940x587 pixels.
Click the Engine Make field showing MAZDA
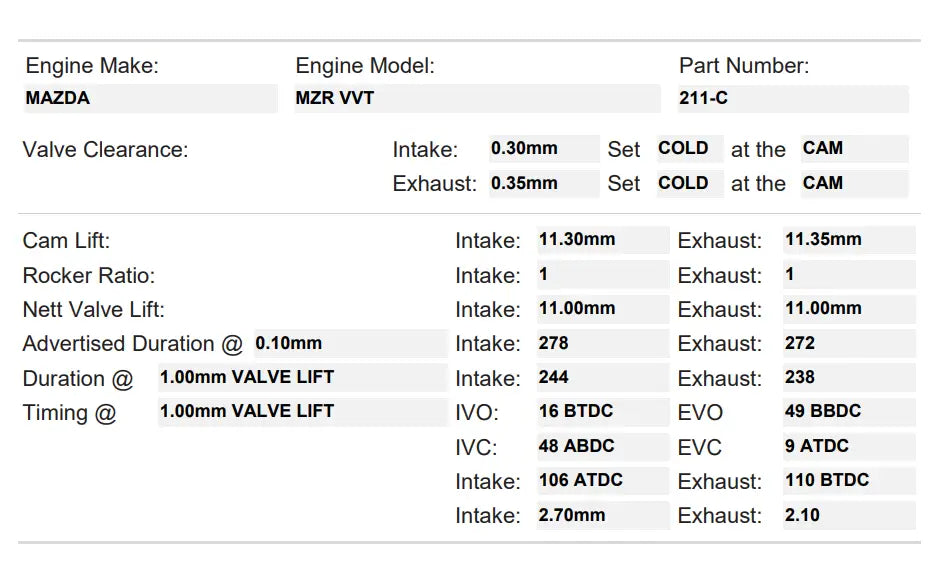coord(150,99)
